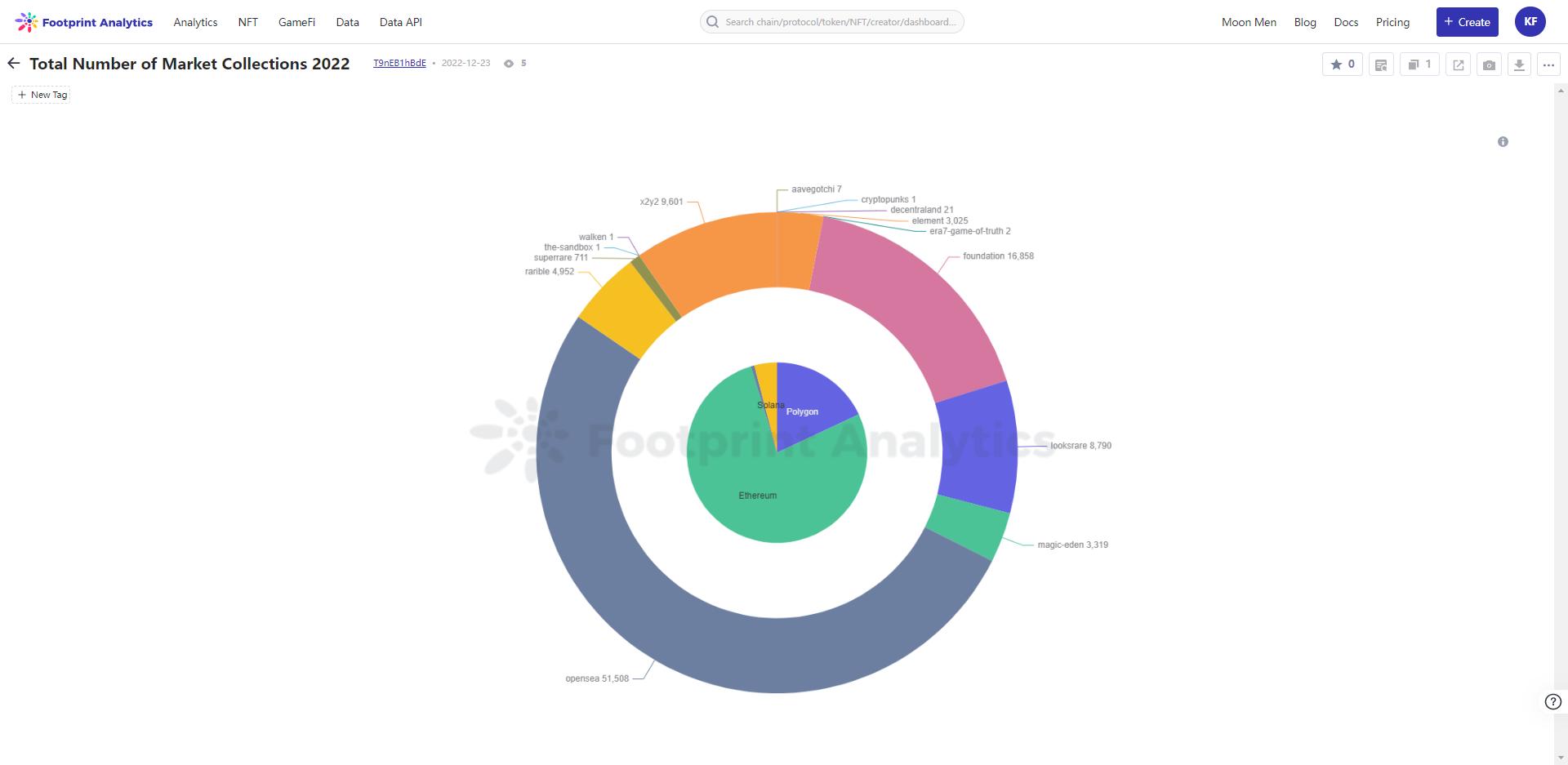Open the help question mark button

coord(1552,701)
